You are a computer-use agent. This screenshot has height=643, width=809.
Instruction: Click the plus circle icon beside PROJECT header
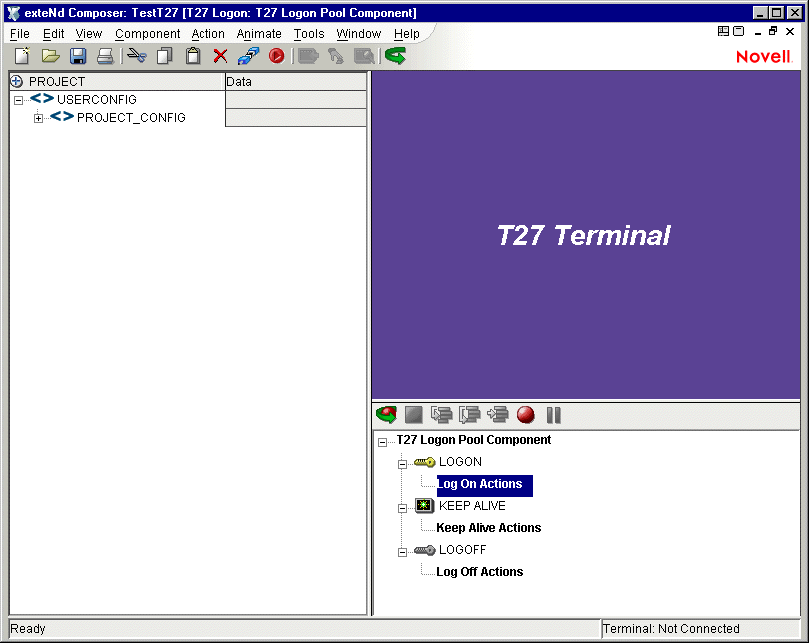[x=17, y=82]
